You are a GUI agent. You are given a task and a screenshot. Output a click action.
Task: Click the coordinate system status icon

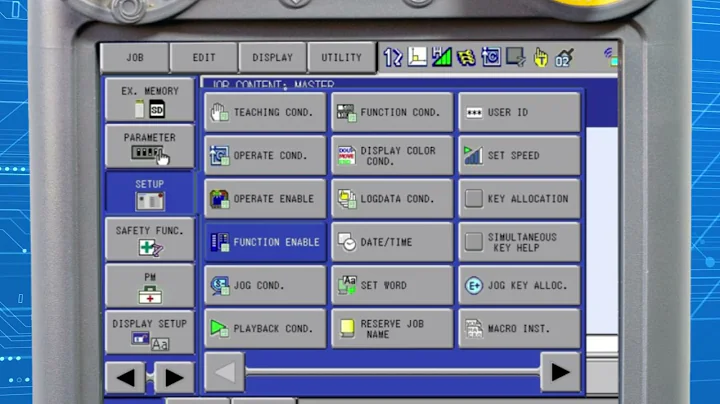click(x=417, y=57)
